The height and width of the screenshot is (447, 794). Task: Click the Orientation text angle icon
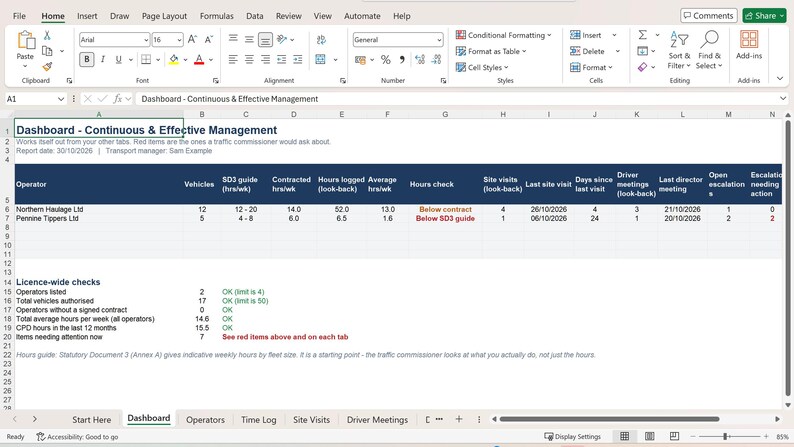[x=282, y=39]
